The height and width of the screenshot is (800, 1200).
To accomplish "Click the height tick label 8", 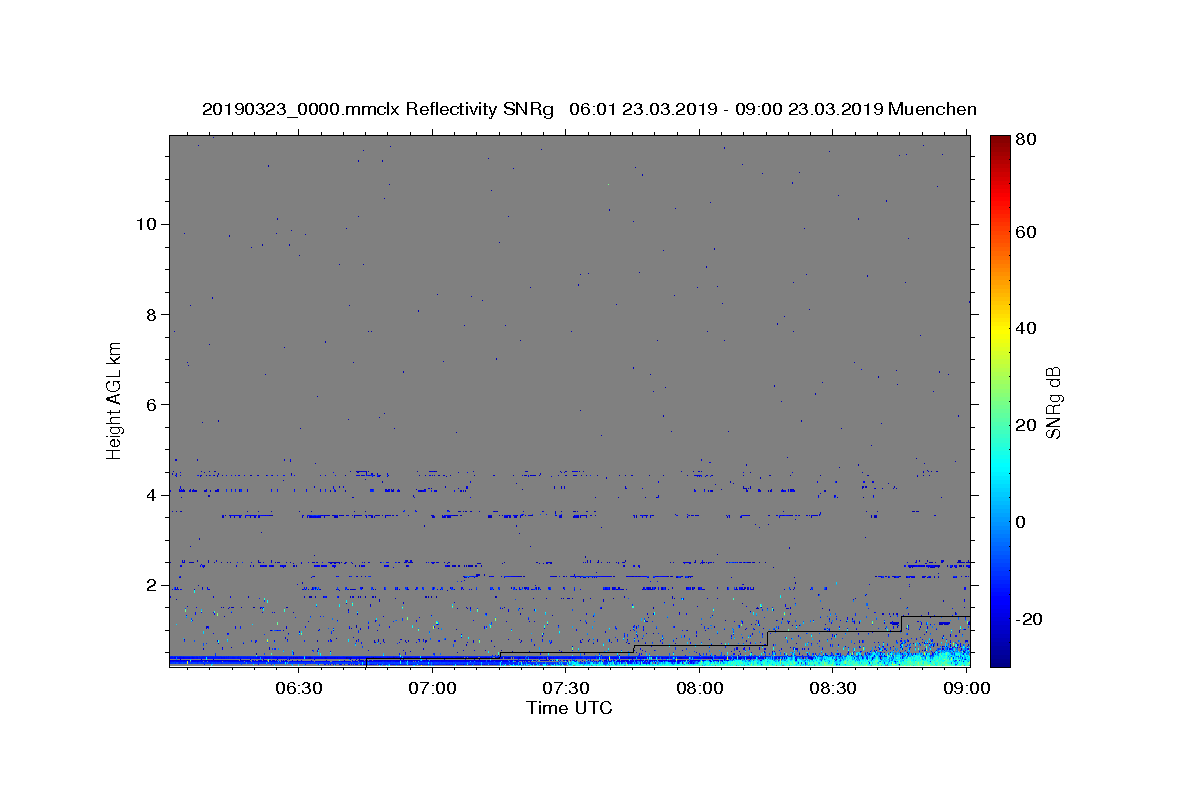I will (x=152, y=314).
